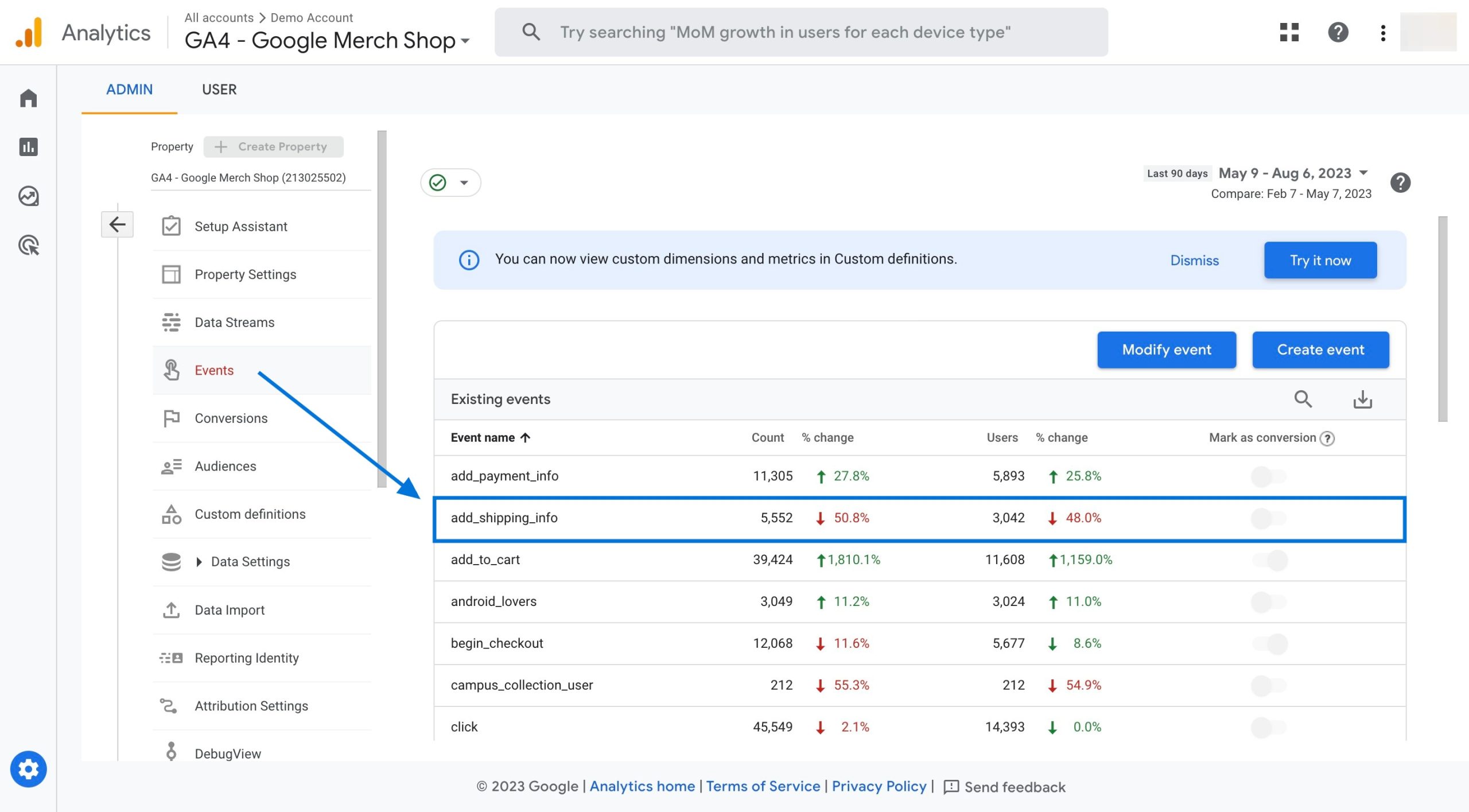
Task: Click the Property Settings layout icon
Action: (x=171, y=274)
